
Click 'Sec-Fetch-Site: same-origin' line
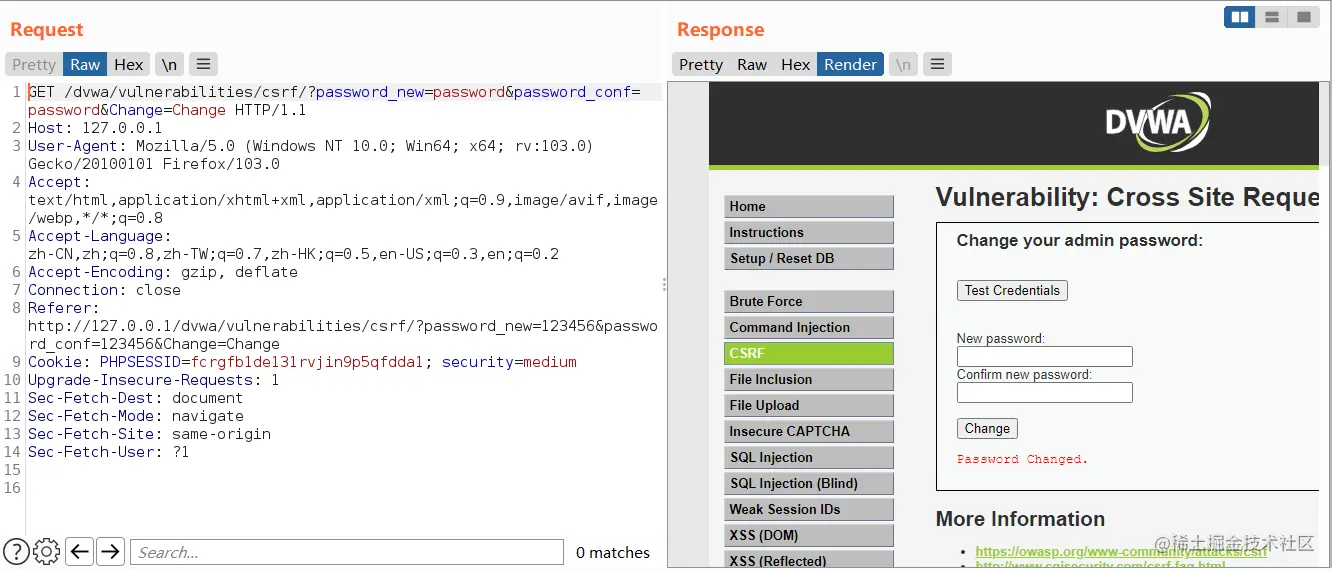(x=149, y=434)
